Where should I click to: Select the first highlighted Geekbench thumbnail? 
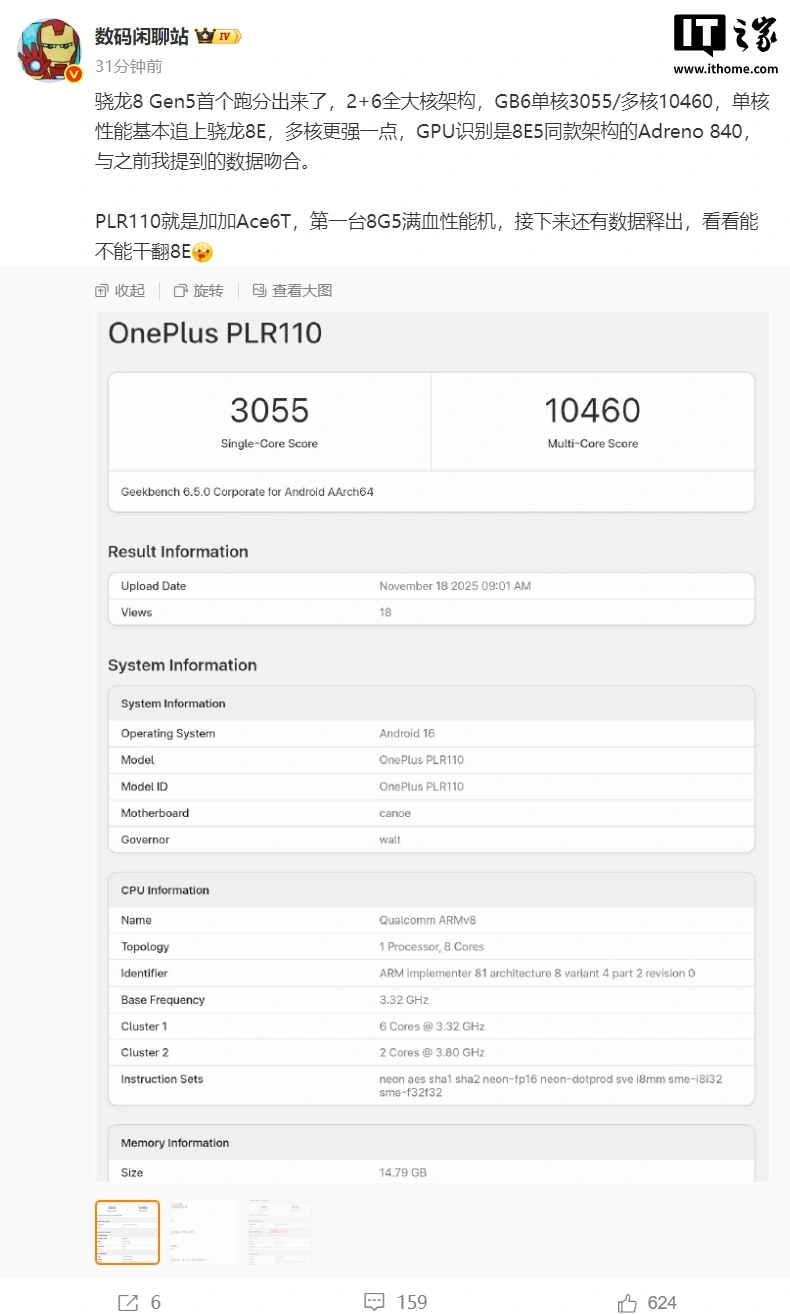tap(127, 1233)
